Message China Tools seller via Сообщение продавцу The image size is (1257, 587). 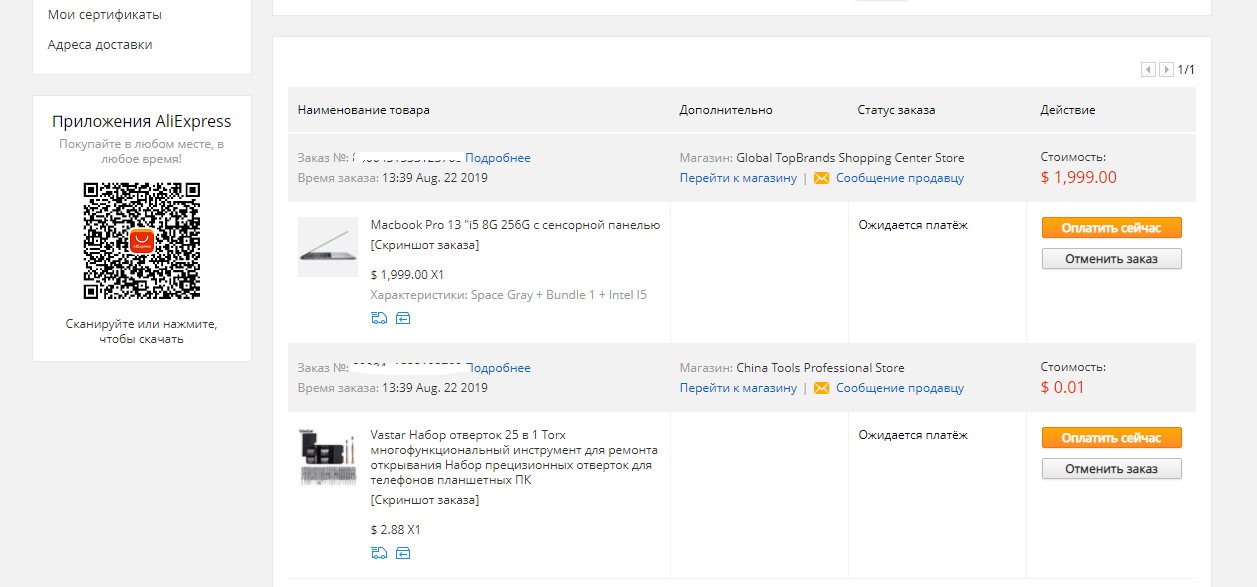click(900, 388)
